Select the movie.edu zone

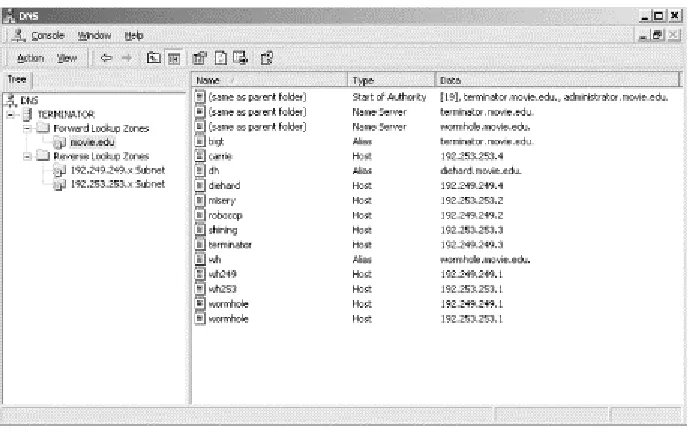92,143
